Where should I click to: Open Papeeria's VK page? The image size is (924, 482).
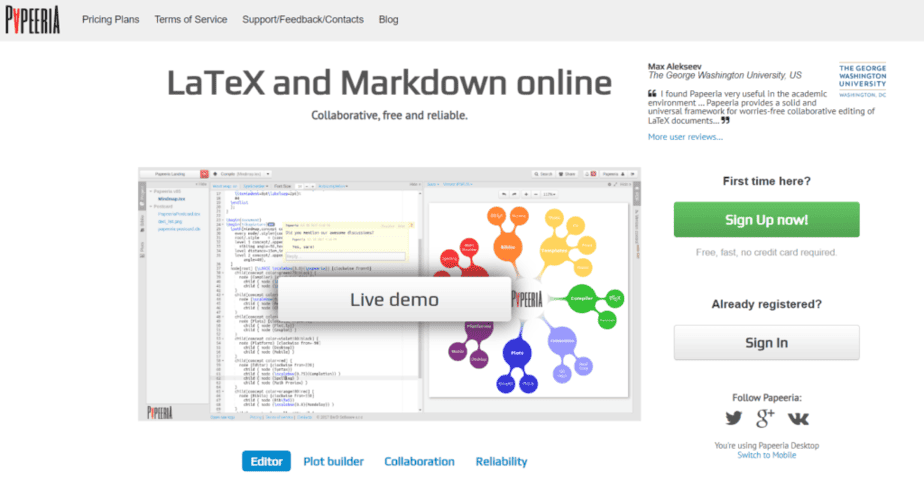point(798,418)
